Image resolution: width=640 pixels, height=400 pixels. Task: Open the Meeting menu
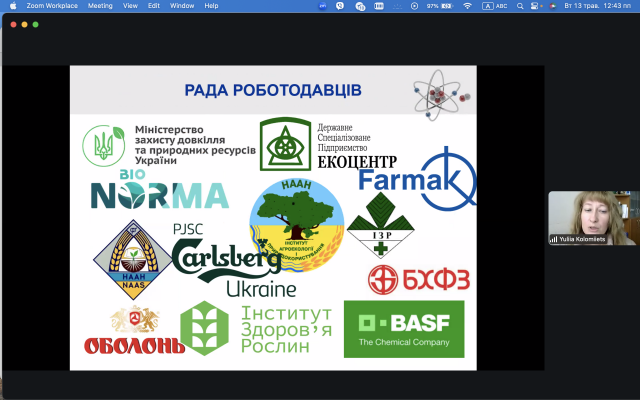coord(100,6)
